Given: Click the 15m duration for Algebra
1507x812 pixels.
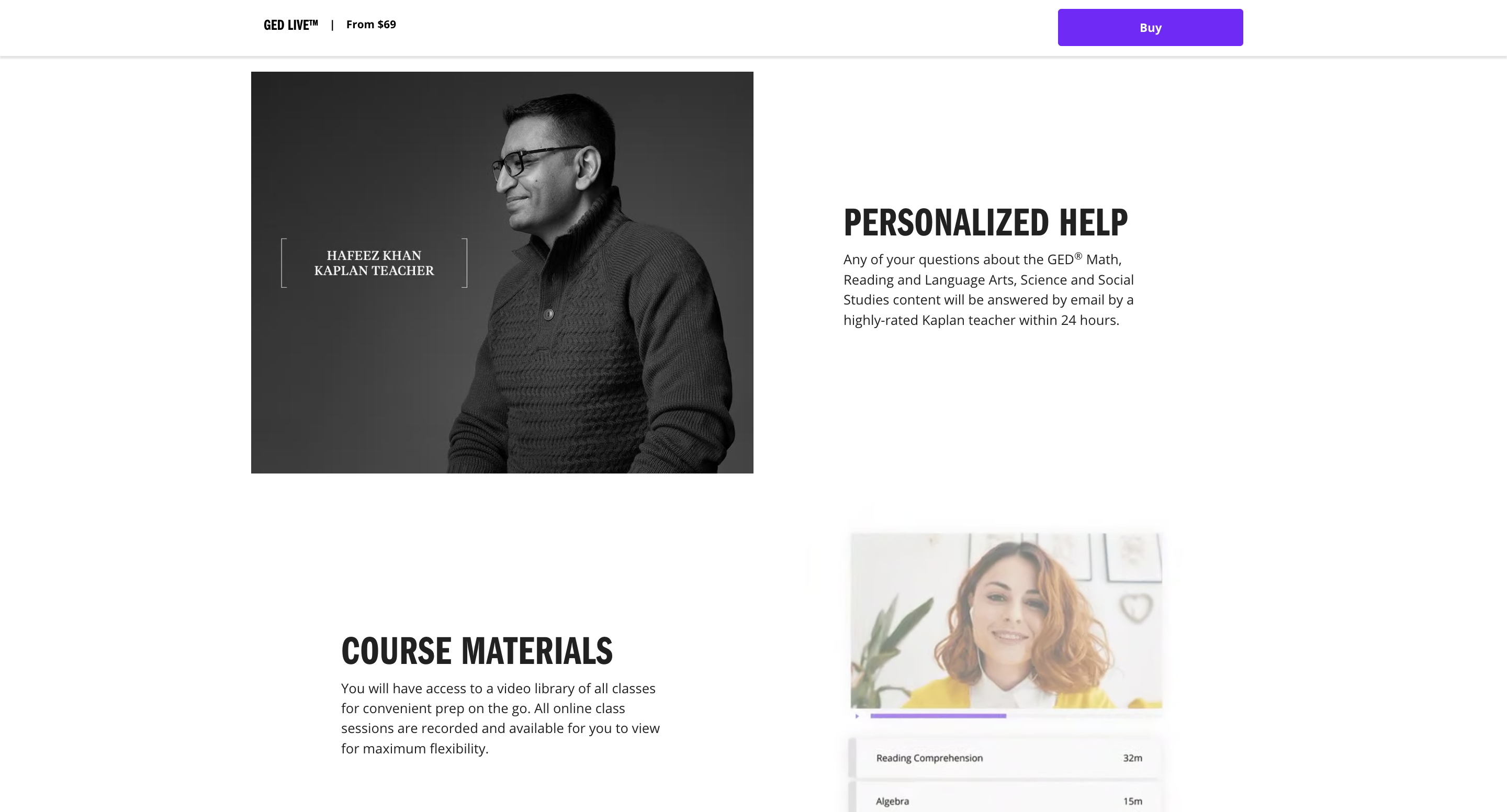Looking at the screenshot, I should pyautogui.click(x=1132, y=802).
